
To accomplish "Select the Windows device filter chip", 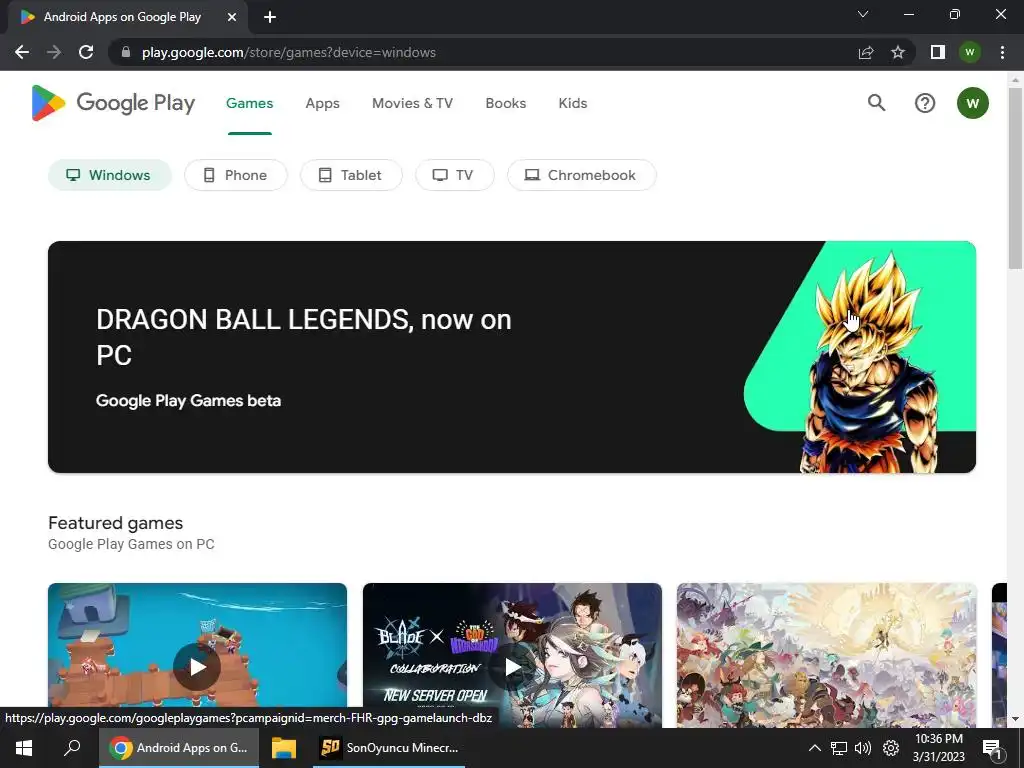I will (x=110, y=175).
